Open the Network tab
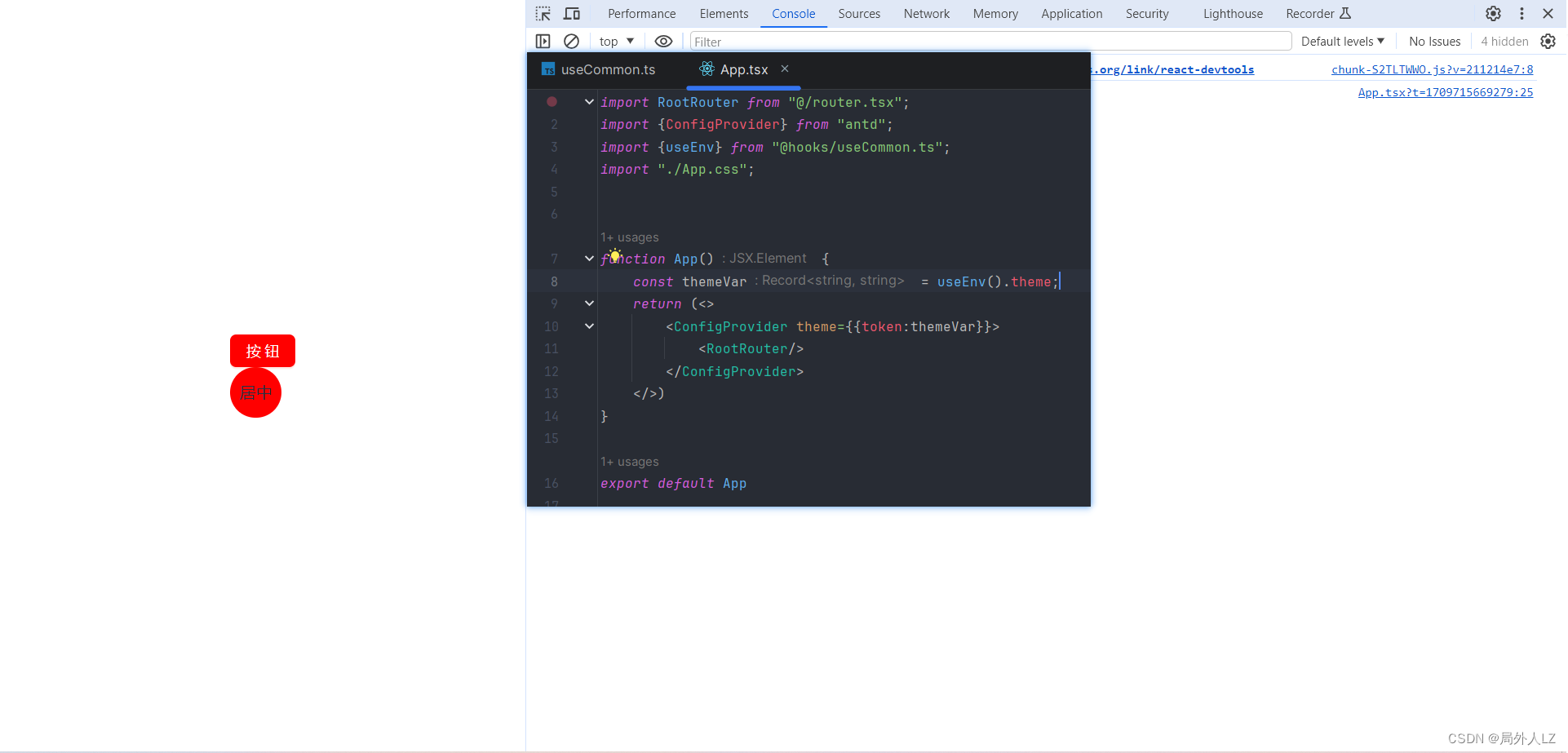 927,14
